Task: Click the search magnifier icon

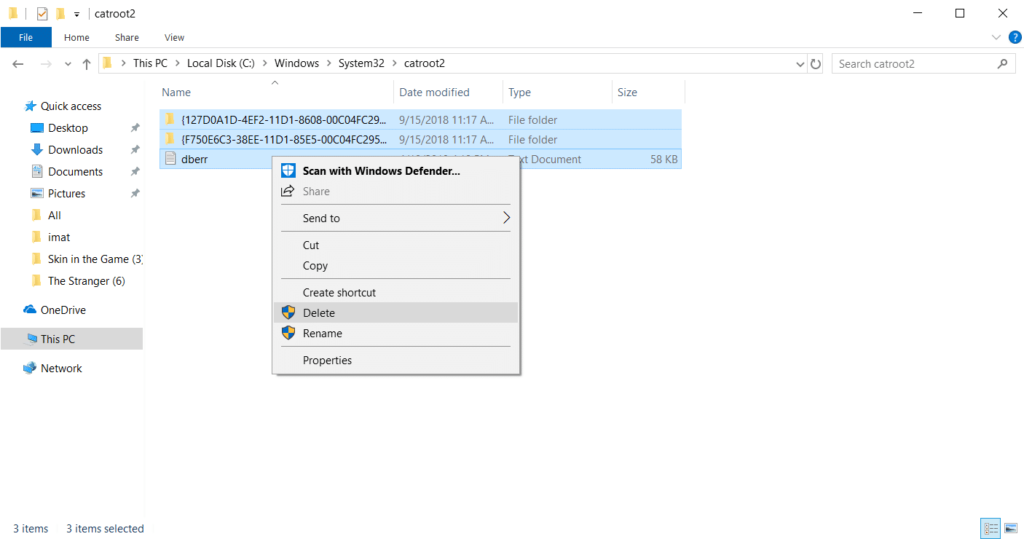Action: tap(1002, 63)
